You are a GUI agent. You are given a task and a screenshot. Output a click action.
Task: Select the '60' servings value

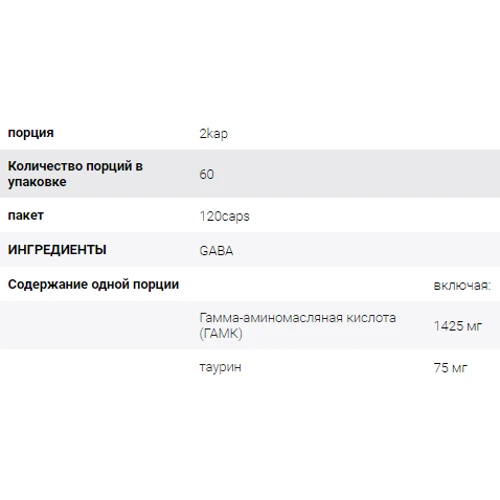tap(207, 174)
